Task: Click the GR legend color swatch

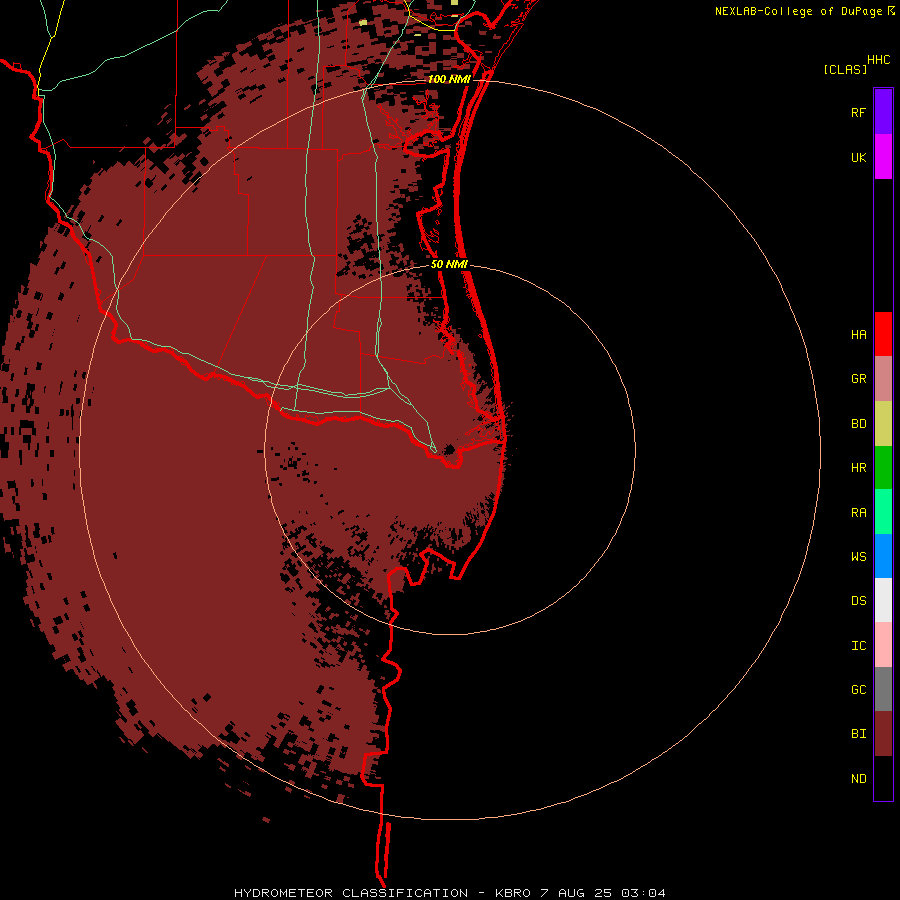Action: tap(883, 378)
